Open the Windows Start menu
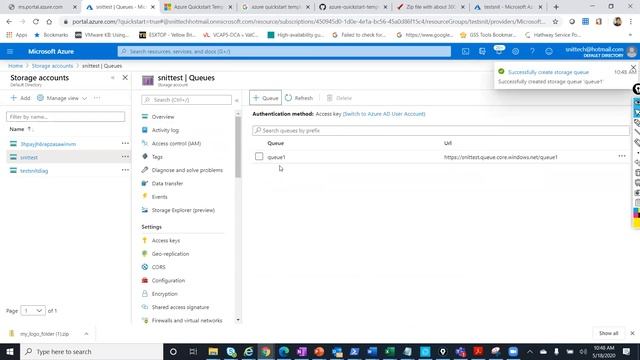Screen dimensions: 640x360 (x=10, y=351)
